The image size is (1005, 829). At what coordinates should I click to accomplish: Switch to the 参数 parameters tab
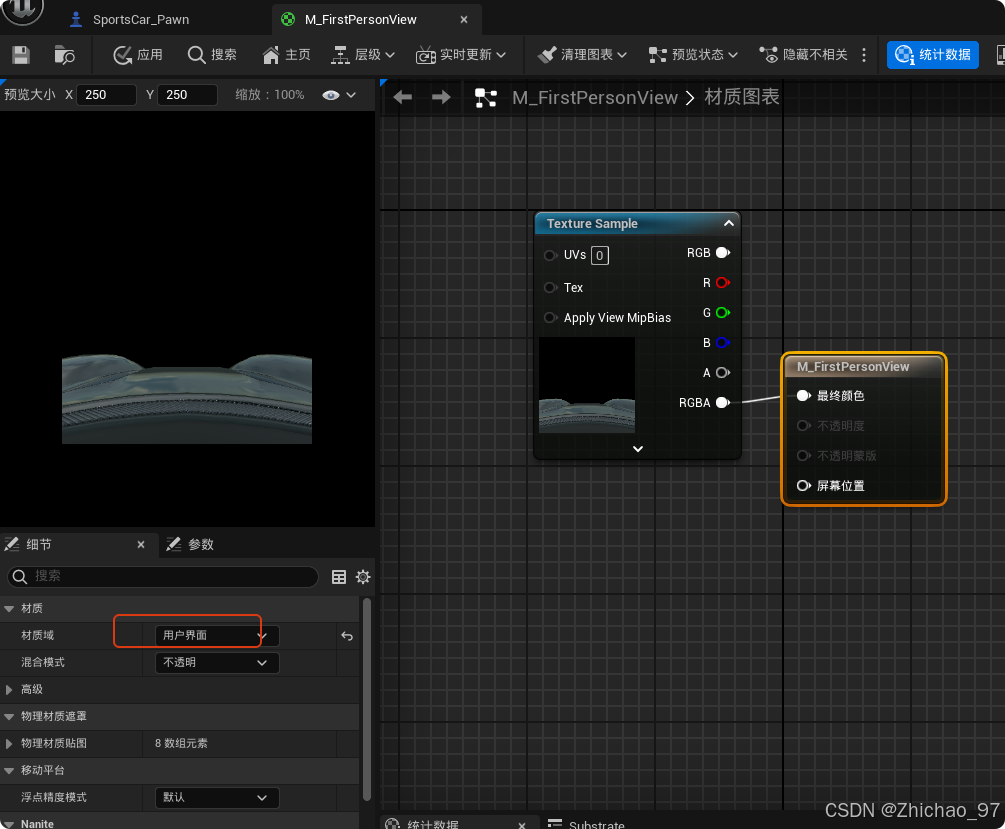(x=200, y=545)
